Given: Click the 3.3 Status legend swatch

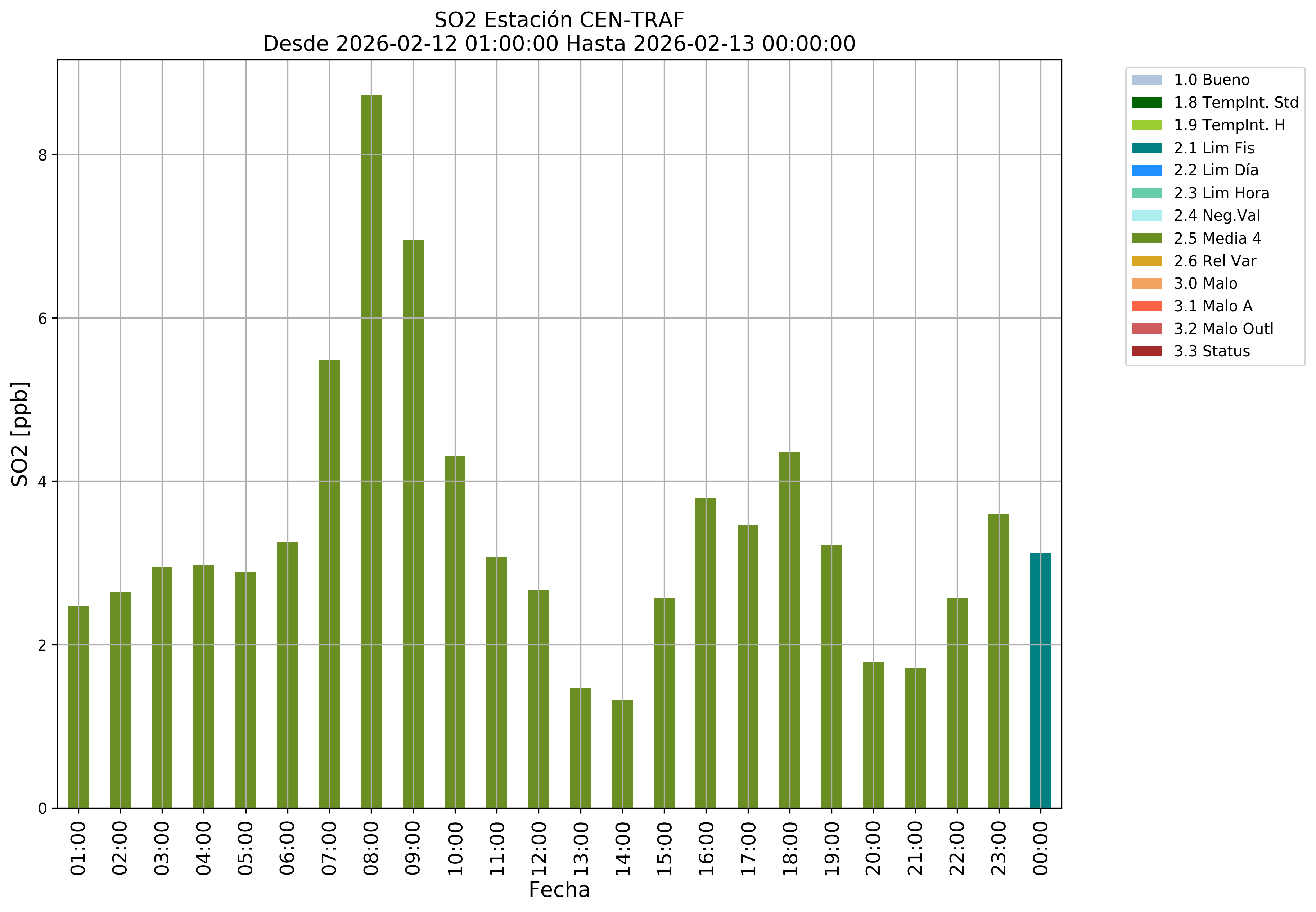Looking at the screenshot, I should 1146,351.
